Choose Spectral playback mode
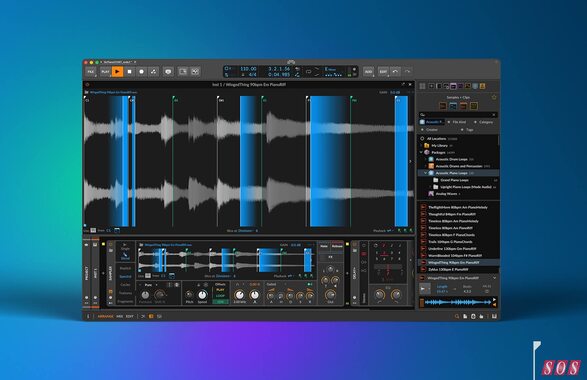This screenshot has width=587, height=380. click(125, 276)
